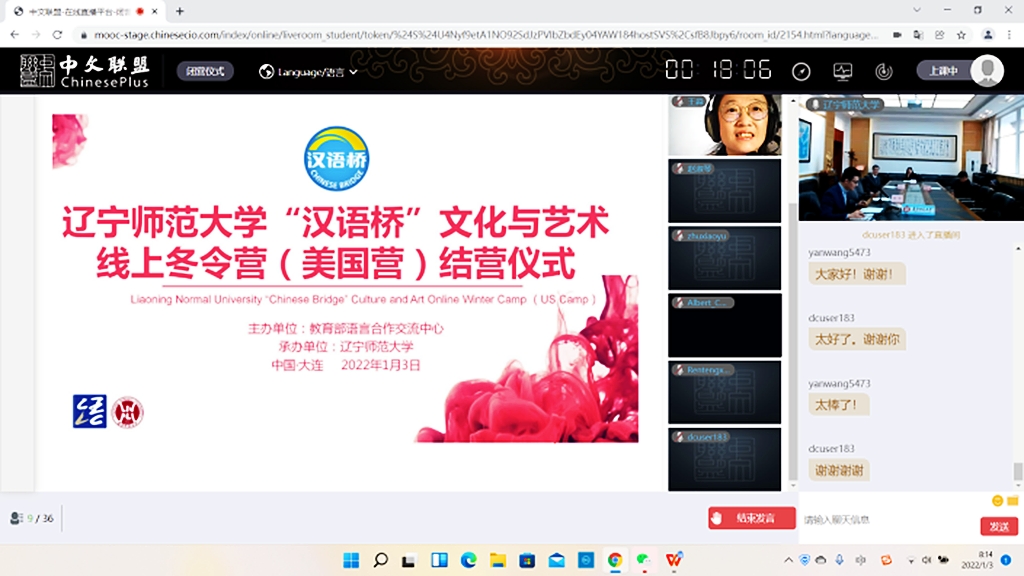Click 发送 to send chat message
Image resolution: width=1024 pixels, height=576 pixels.
(x=999, y=526)
